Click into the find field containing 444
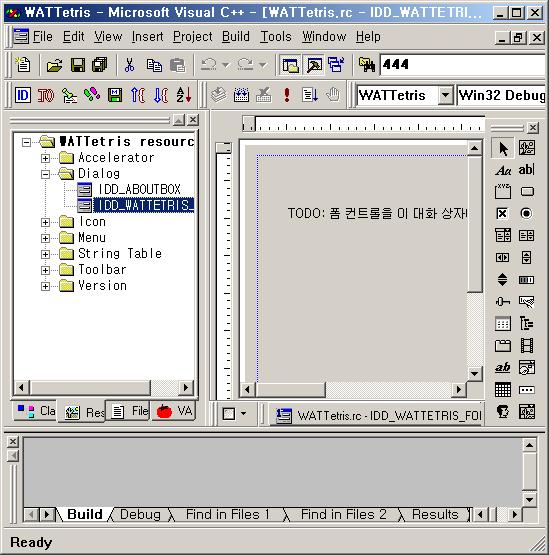The height and width of the screenshot is (555, 549). (462, 65)
